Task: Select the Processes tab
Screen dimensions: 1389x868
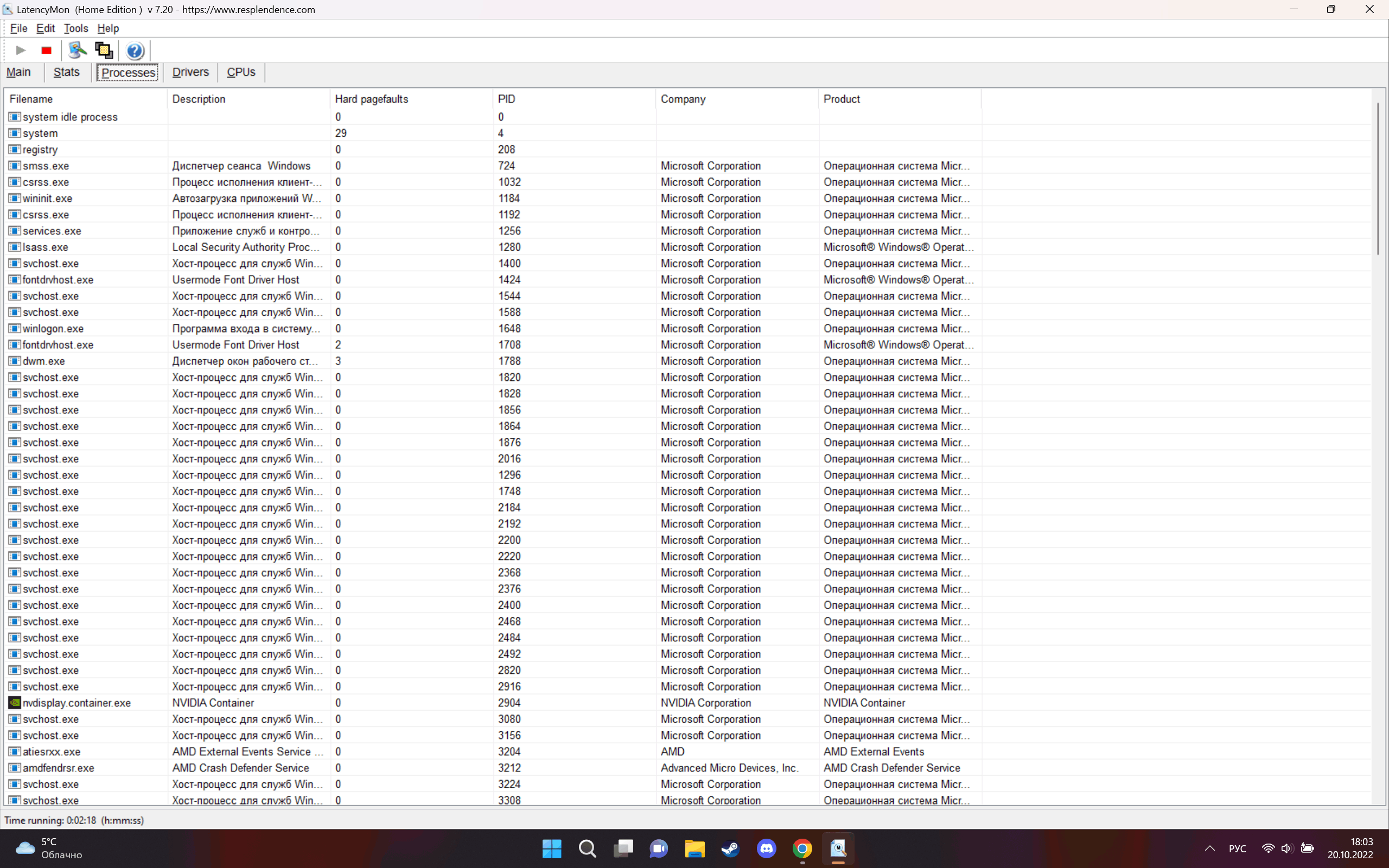Action: pyautogui.click(x=128, y=72)
